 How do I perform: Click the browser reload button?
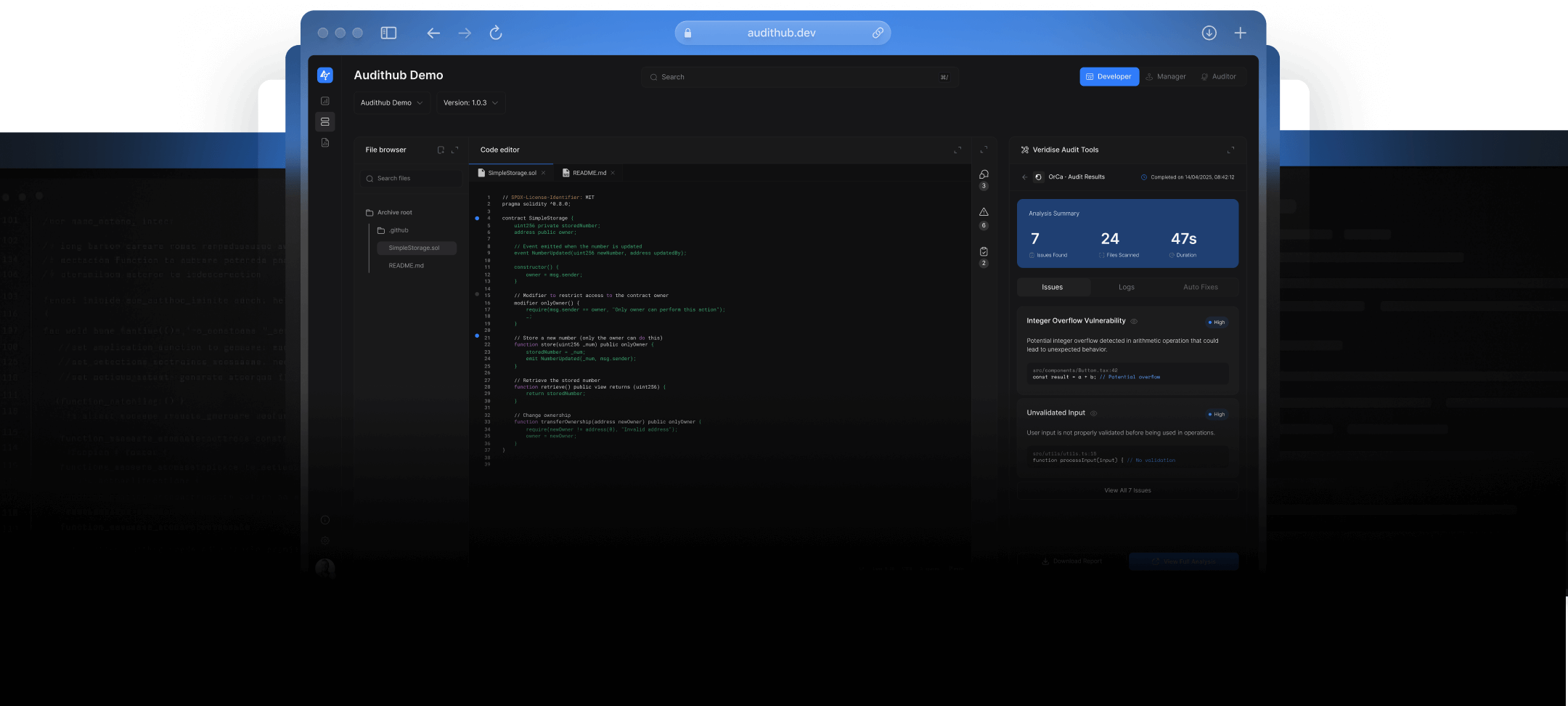tap(496, 33)
